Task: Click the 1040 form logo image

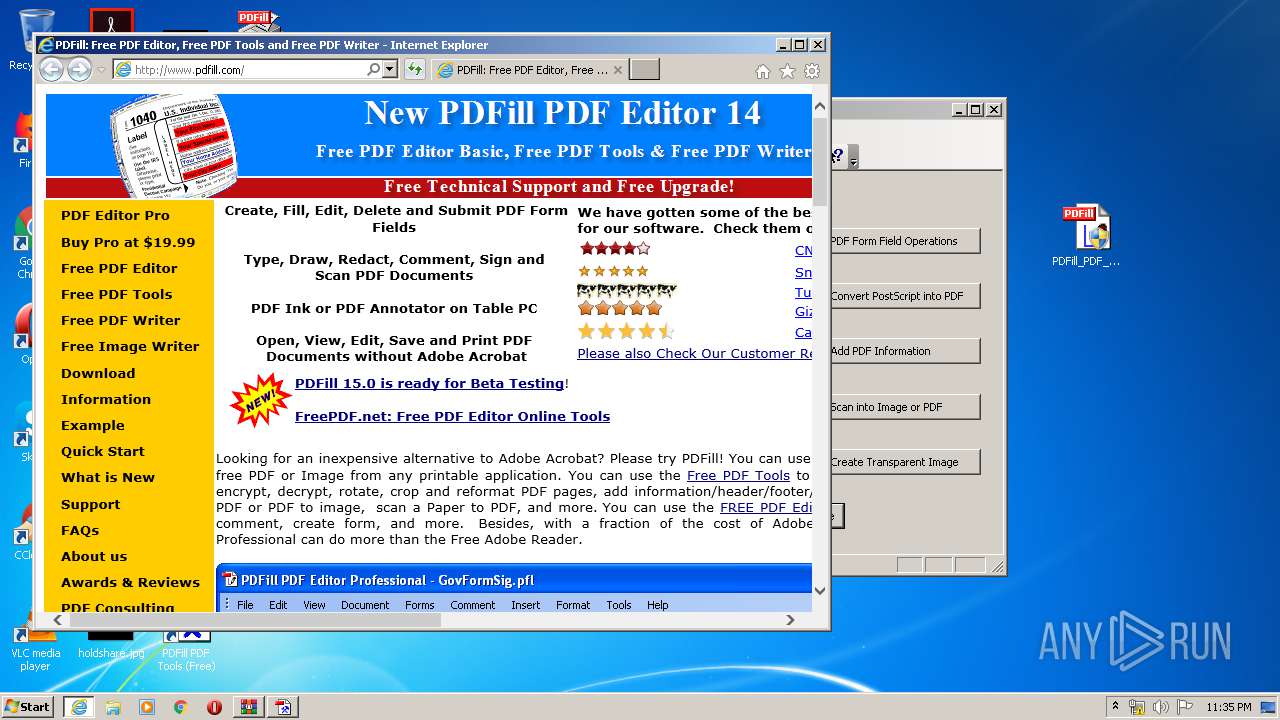Action: point(173,147)
